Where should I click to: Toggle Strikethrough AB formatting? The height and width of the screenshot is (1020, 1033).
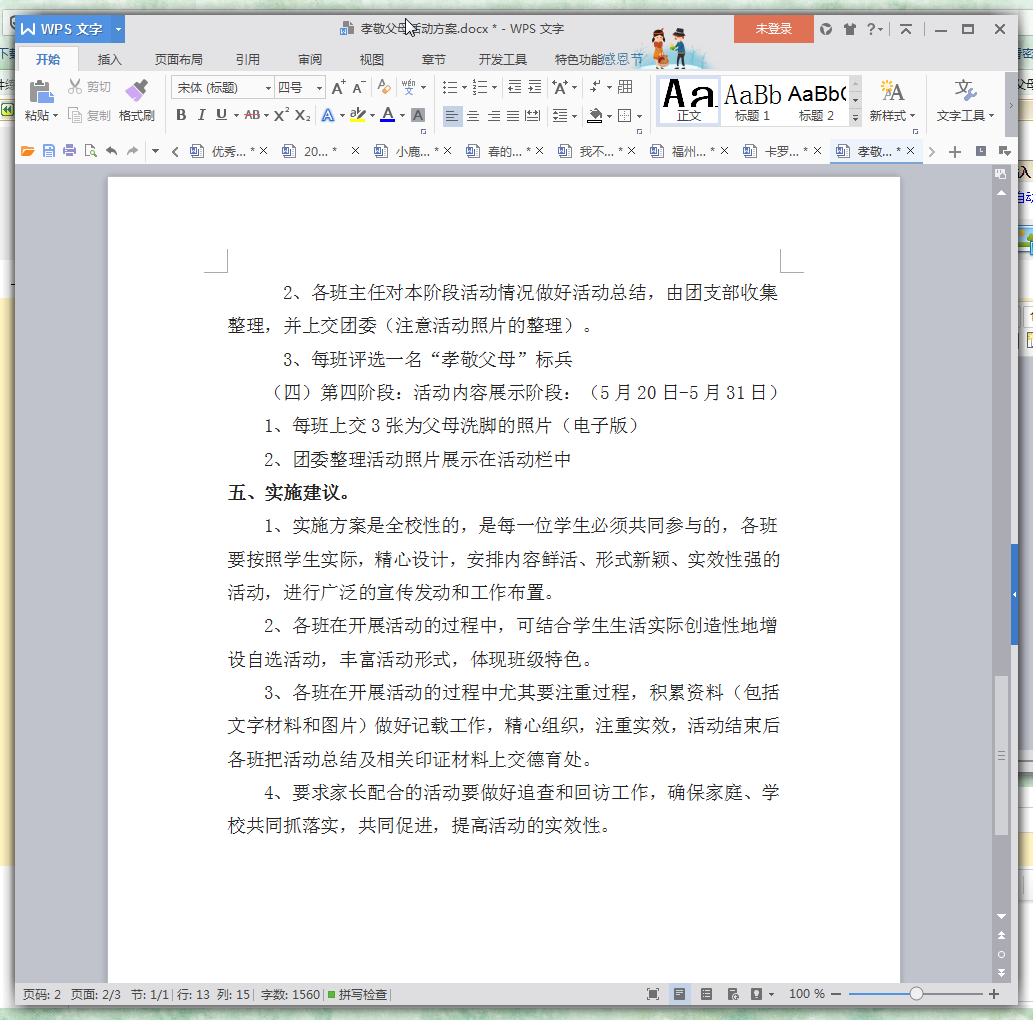(x=252, y=115)
